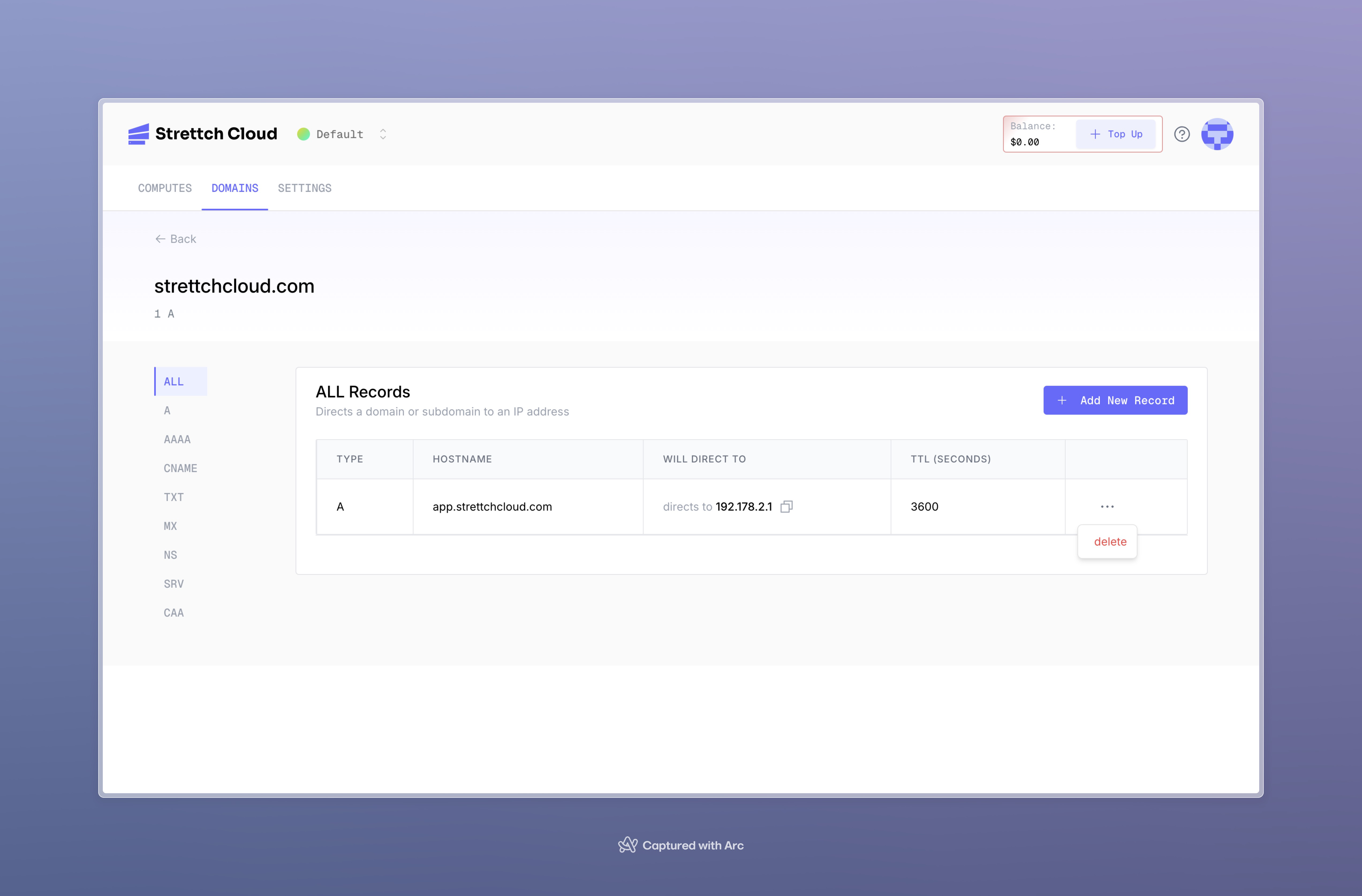The image size is (1362, 896).
Task: Click the green Default project status dot
Action: click(303, 134)
